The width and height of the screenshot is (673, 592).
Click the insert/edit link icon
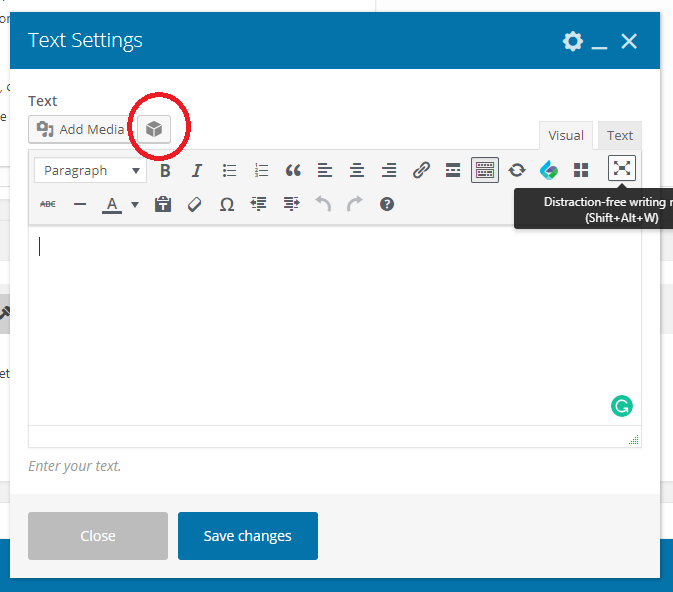(x=421, y=170)
